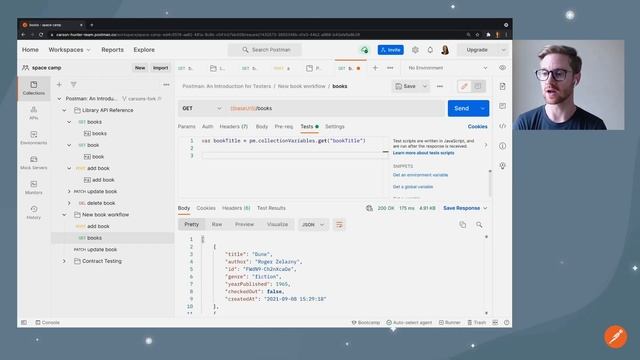Viewport: 640px width, 360px height.
Task: Open the Cookies link near the request tabs
Action: coord(478,127)
